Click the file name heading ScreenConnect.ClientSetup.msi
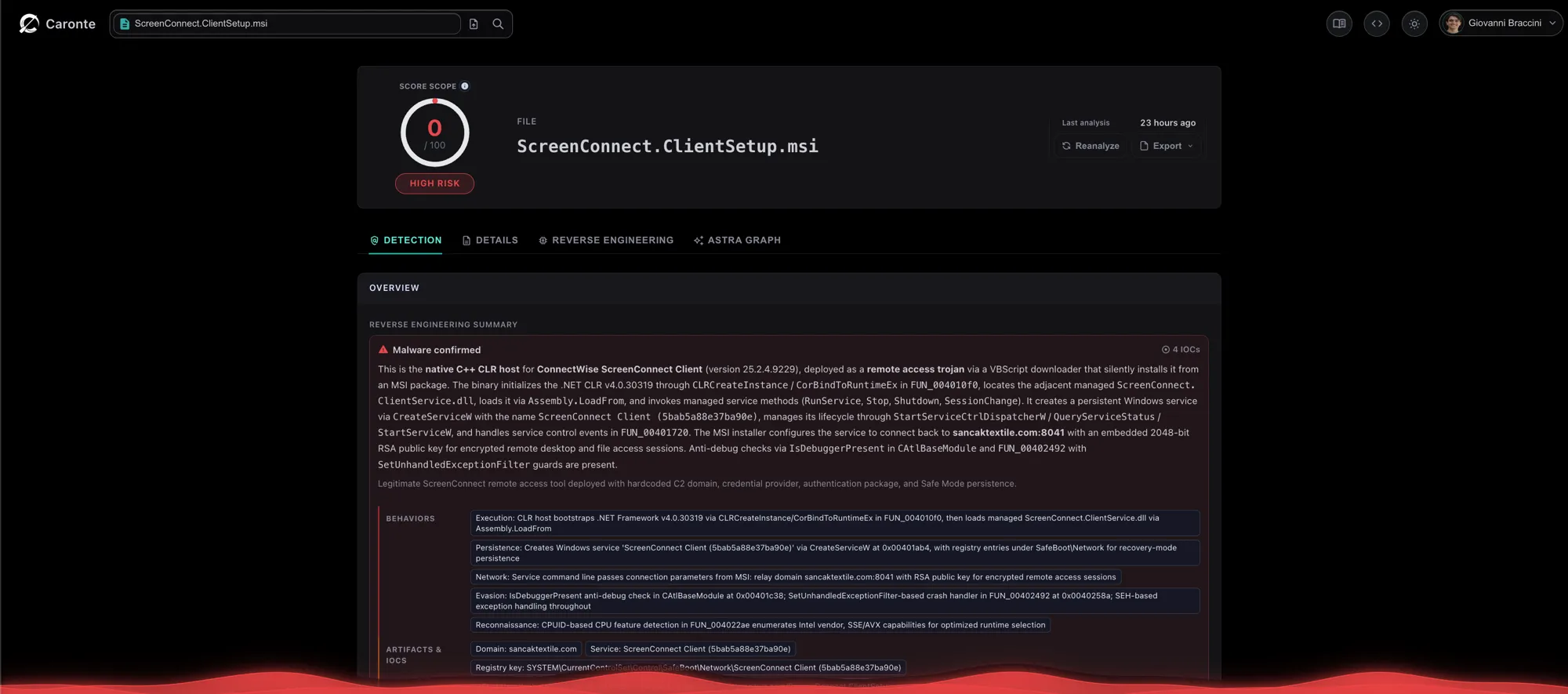The height and width of the screenshot is (694, 1568). [x=667, y=147]
